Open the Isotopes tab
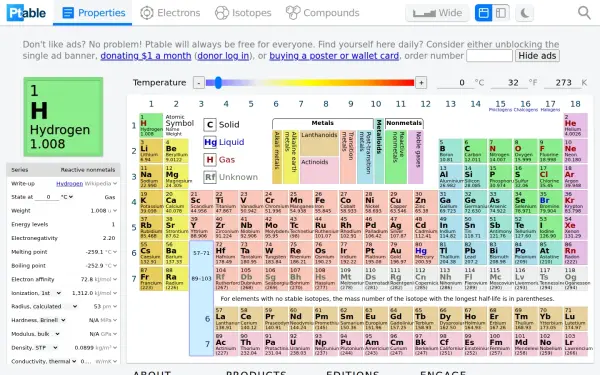 click(243, 13)
